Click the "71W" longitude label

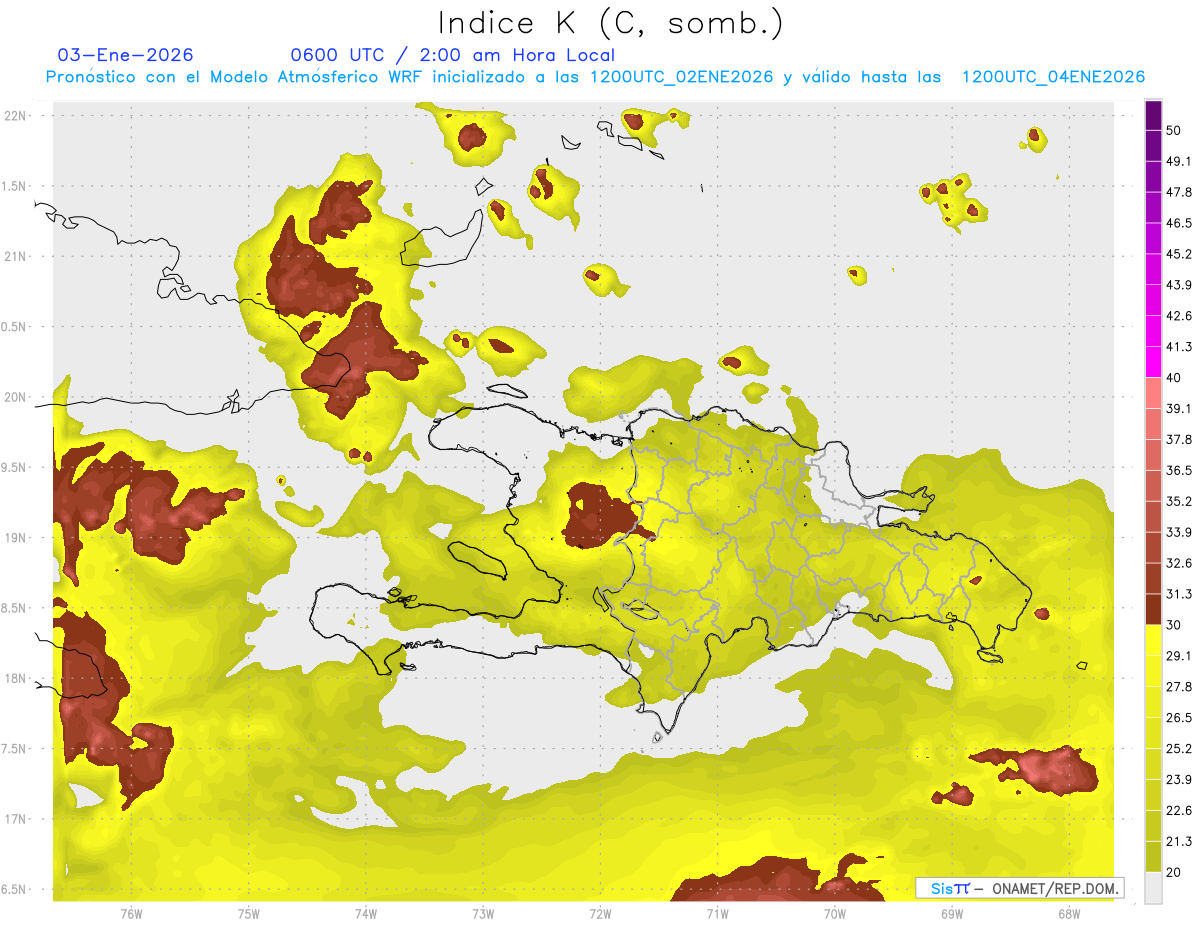click(717, 914)
